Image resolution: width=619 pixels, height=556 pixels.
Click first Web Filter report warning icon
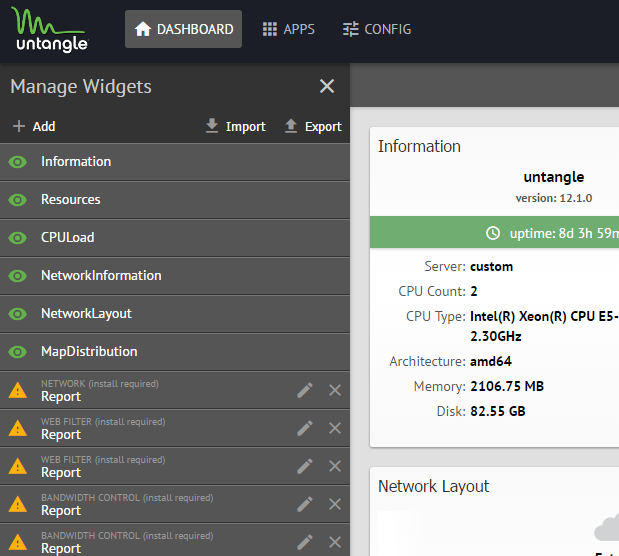[18, 428]
